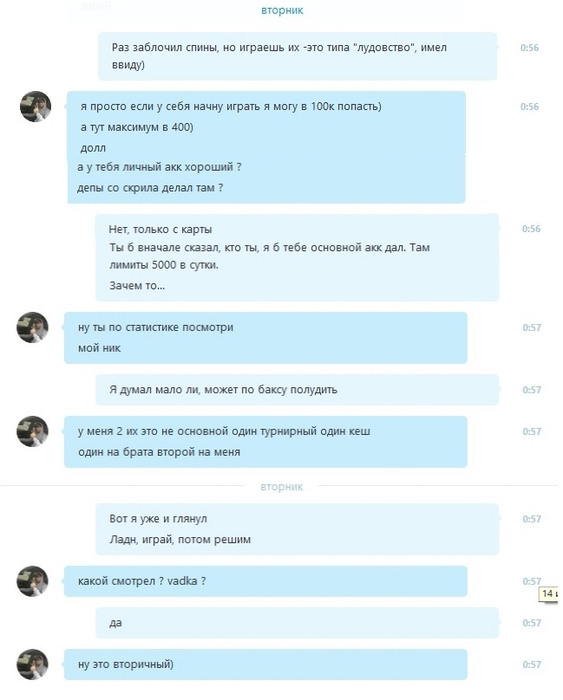This screenshot has width=563, height=700.
Task: Click the 'Я думал мало ли' message bubble
Action: [297, 390]
